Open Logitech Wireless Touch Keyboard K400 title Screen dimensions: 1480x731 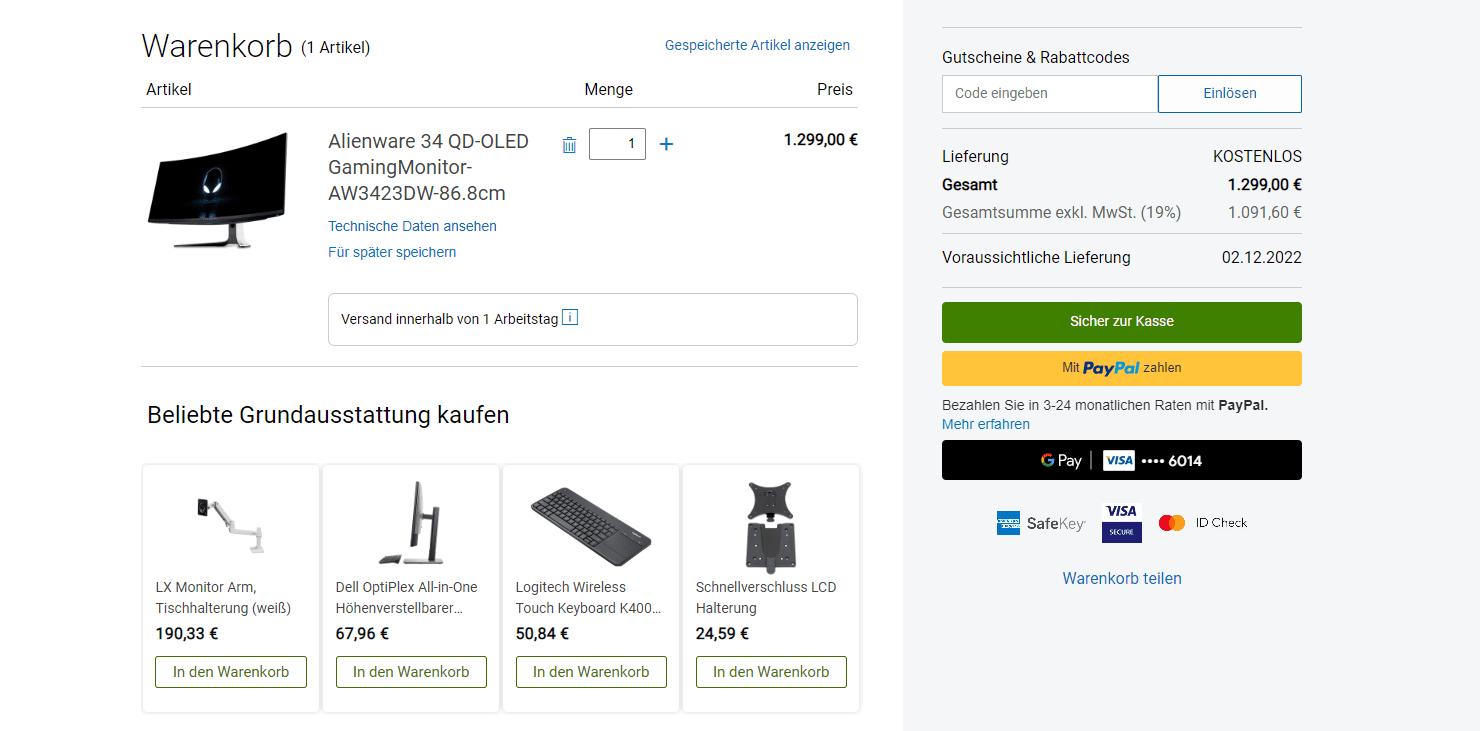pos(588,597)
